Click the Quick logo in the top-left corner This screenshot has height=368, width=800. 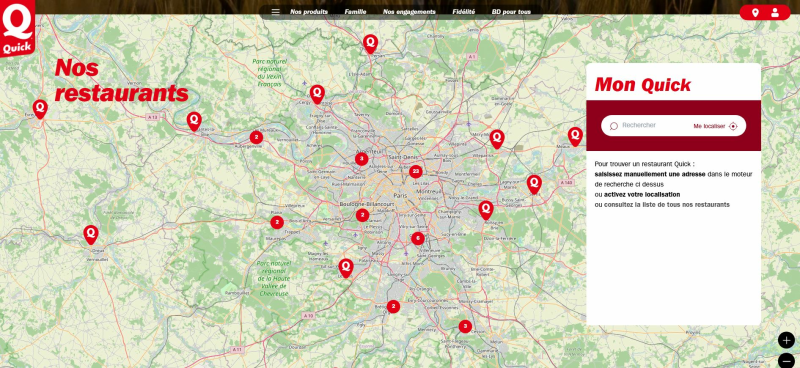click(17, 28)
